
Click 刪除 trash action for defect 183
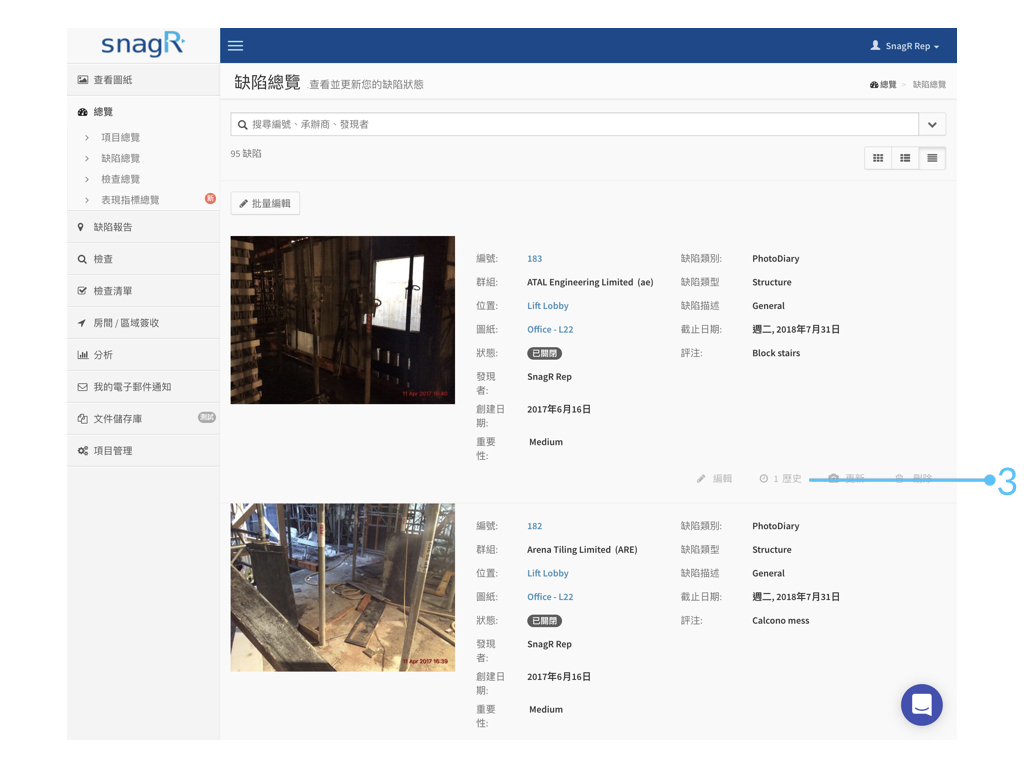(x=914, y=479)
